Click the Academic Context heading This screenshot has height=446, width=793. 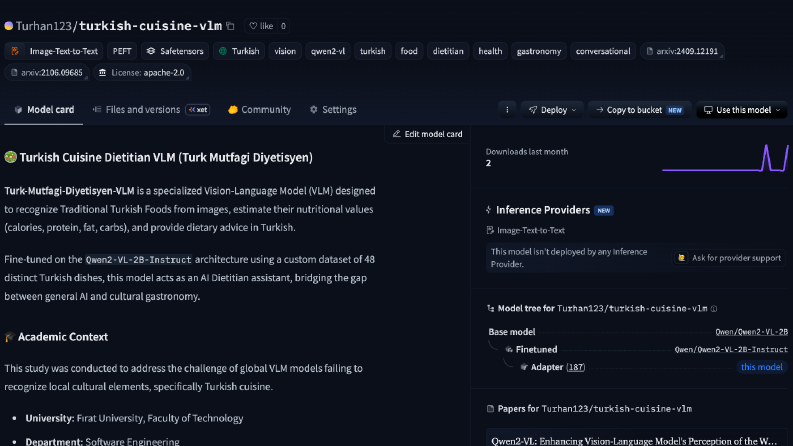click(63, 337)
